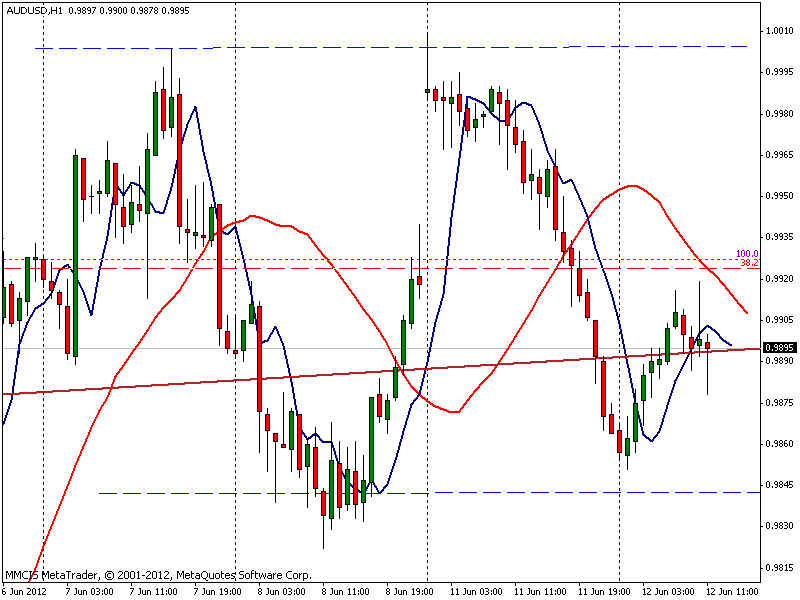This screenshot has height=600, width=800.
Task: Select the dark red rising trendline
Action: pos(381,371)
